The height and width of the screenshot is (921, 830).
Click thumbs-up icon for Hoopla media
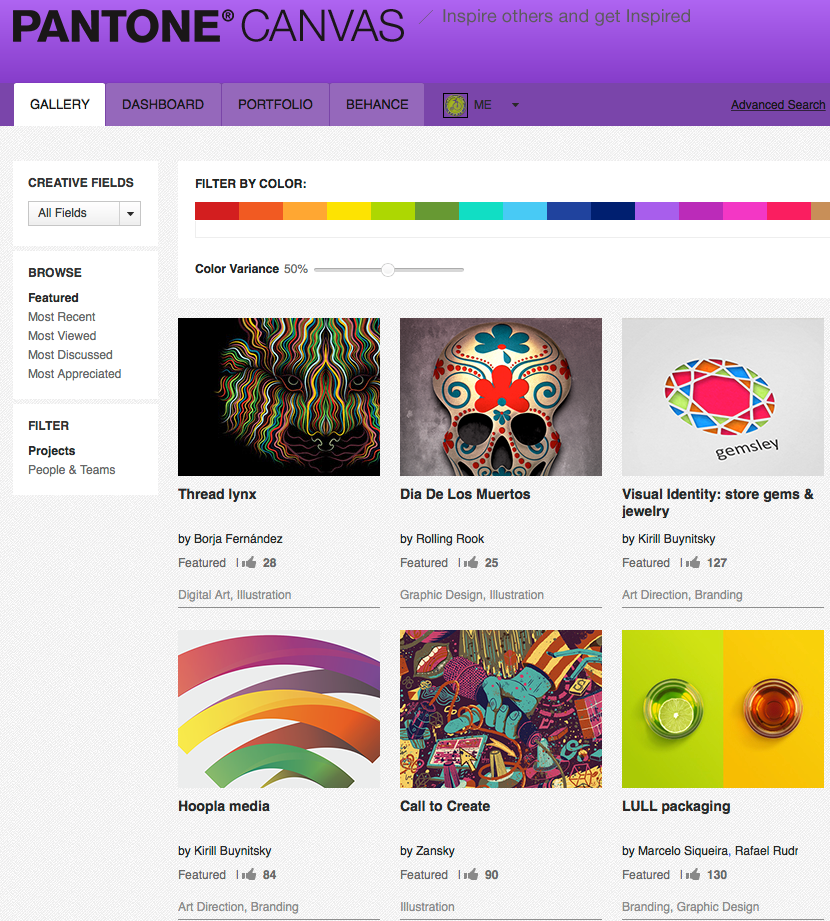(249, 874)
